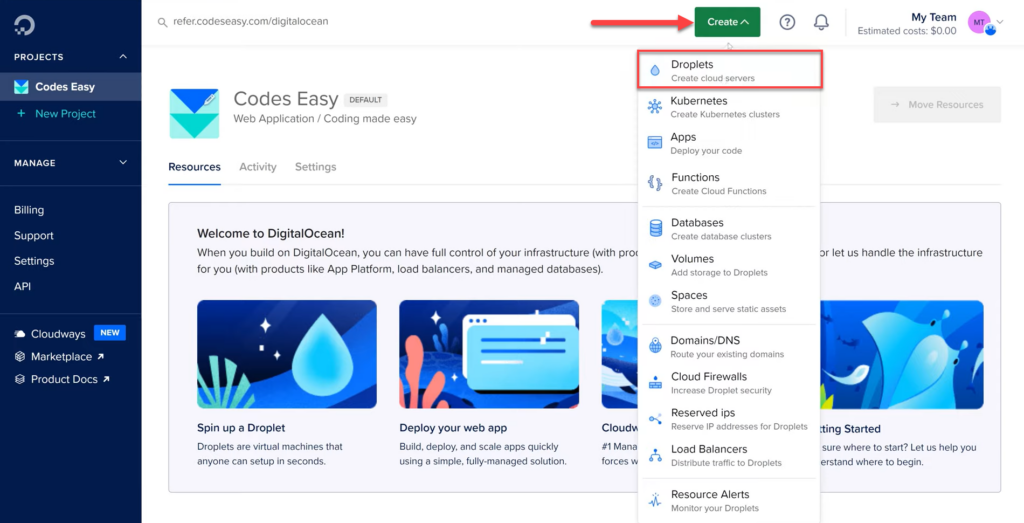1024x523 pixels.
Task: Select Databases in Create menu
Action: (729, 229)
